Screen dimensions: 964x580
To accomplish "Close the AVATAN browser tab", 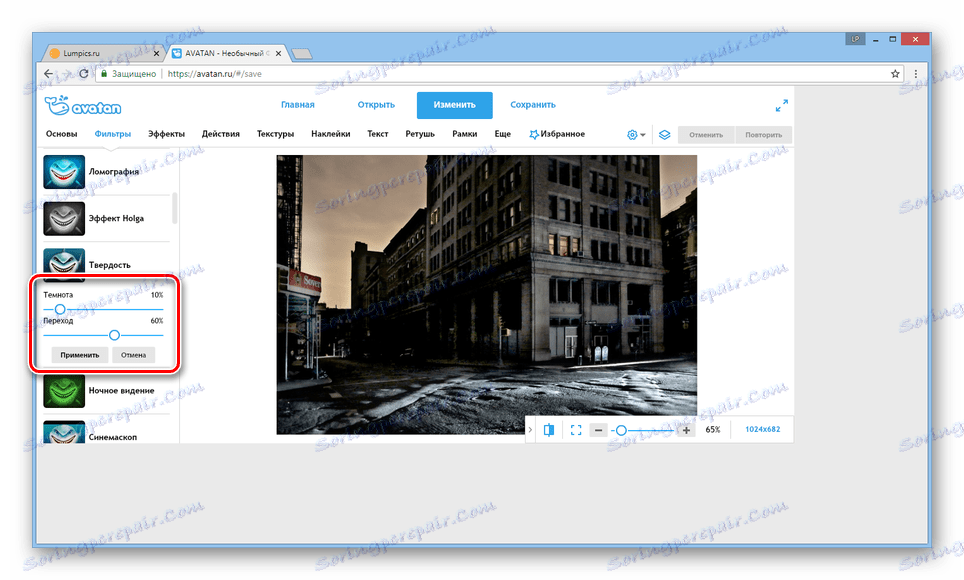I will [279, 54].
